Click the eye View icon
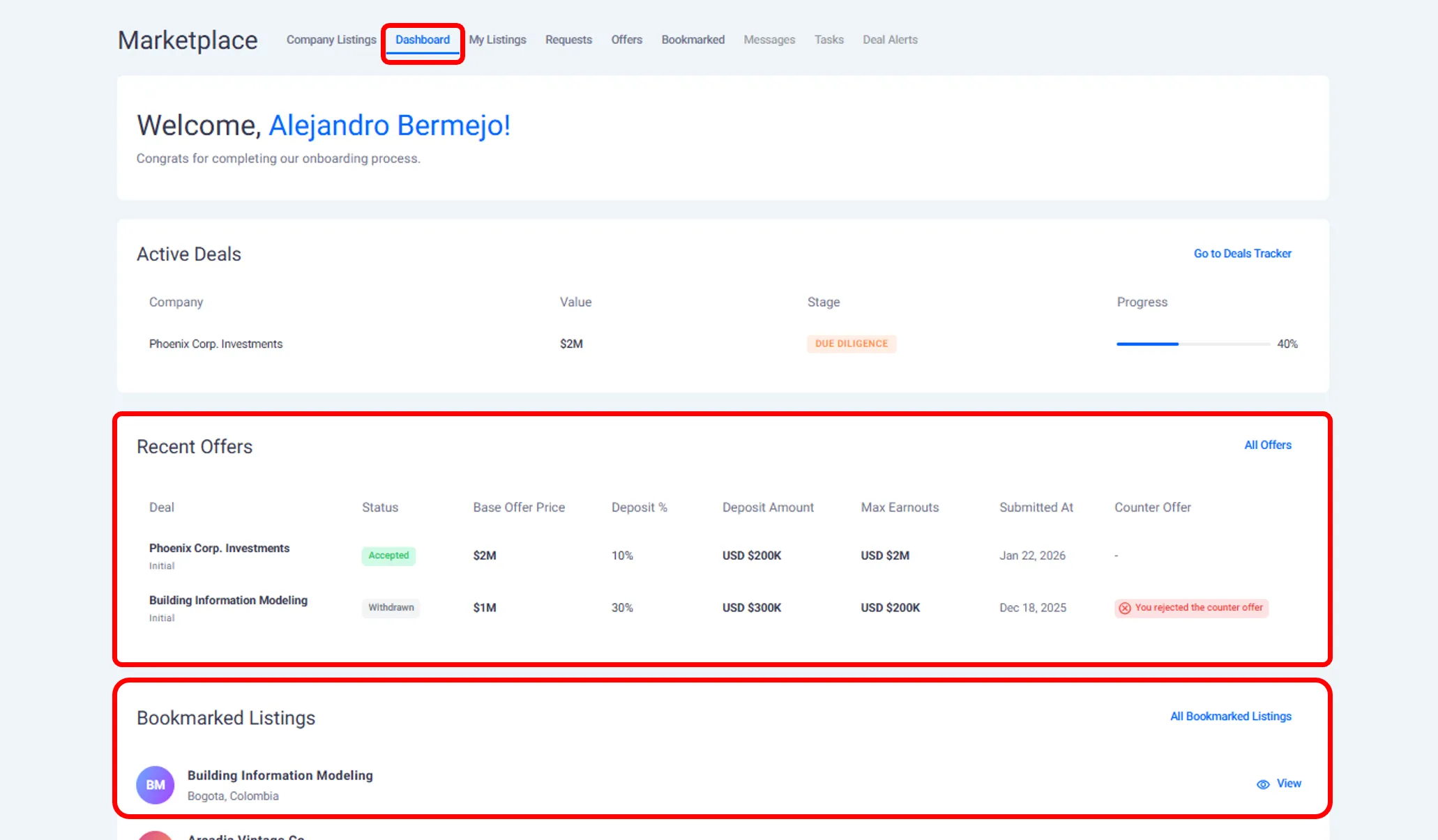 tap(1263, 784)
